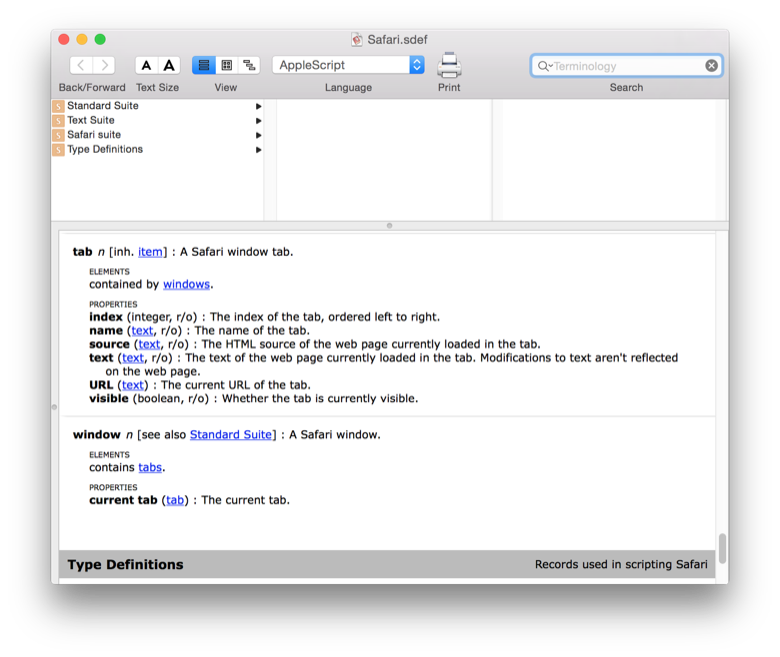780x657 pixels.
Task: Open 'text' type link for URL property
Action: coord(133,385)
